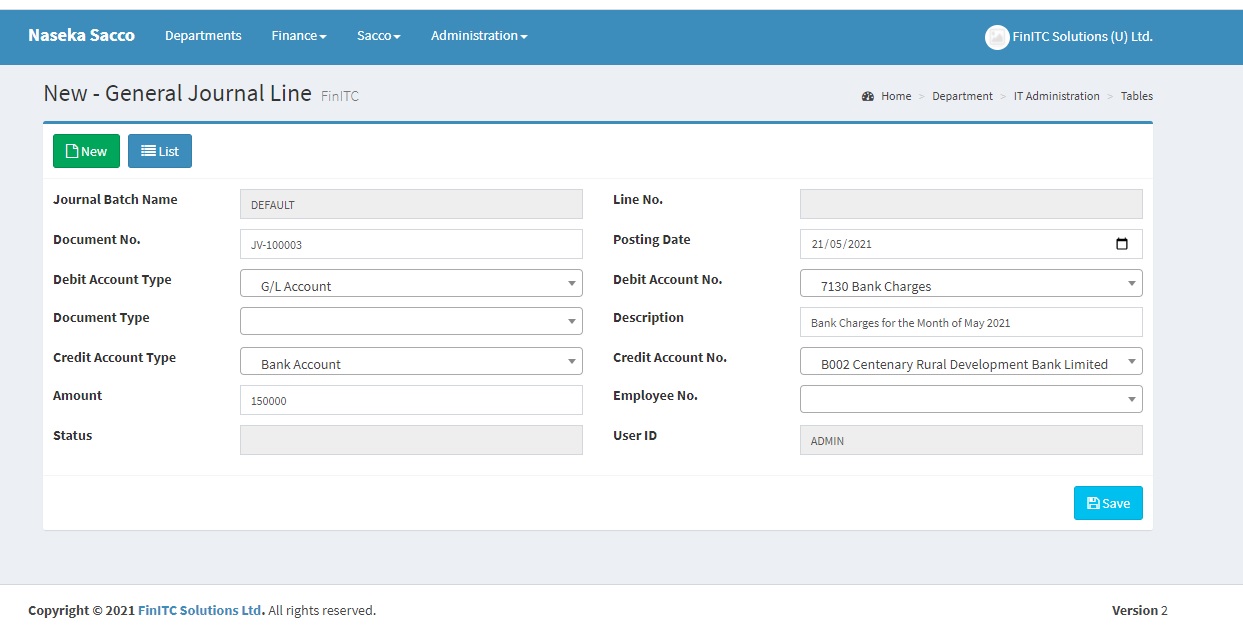Go to Departments in navigation bar
The image size is (1243, 635).
(203, 36)
